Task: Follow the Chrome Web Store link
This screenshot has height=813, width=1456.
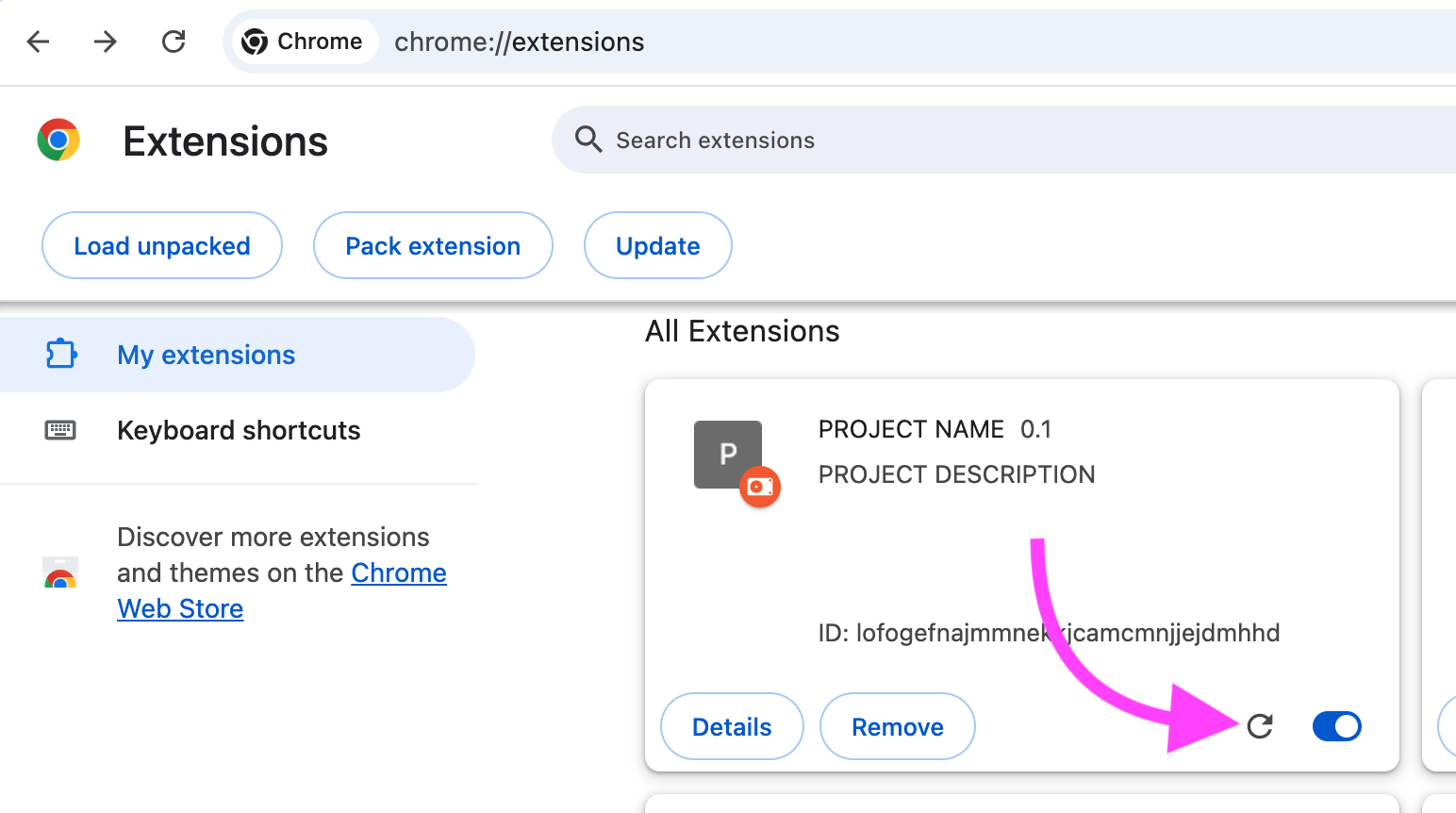Action: (x=398, y=573)
